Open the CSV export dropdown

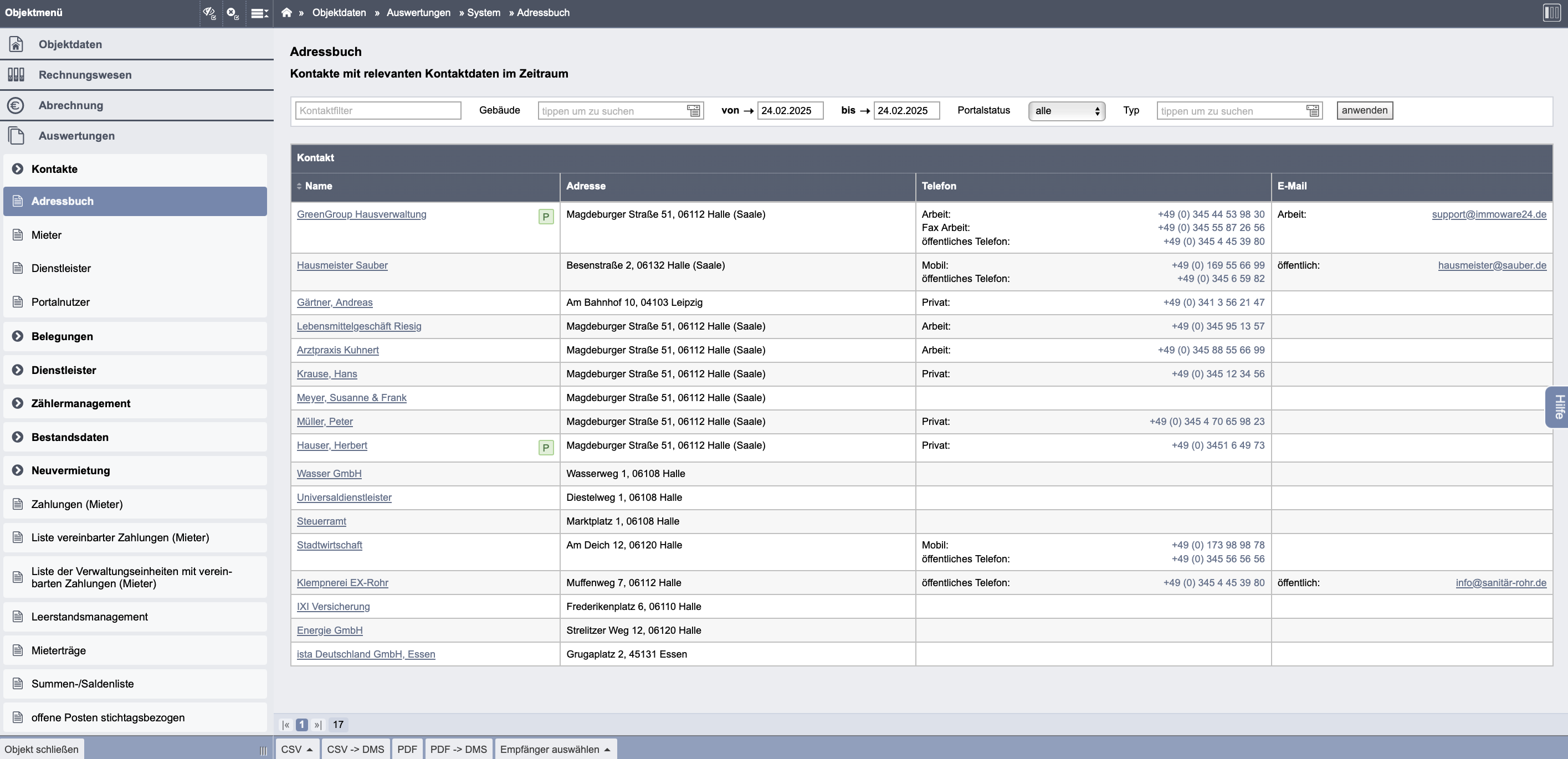point(297,749)
